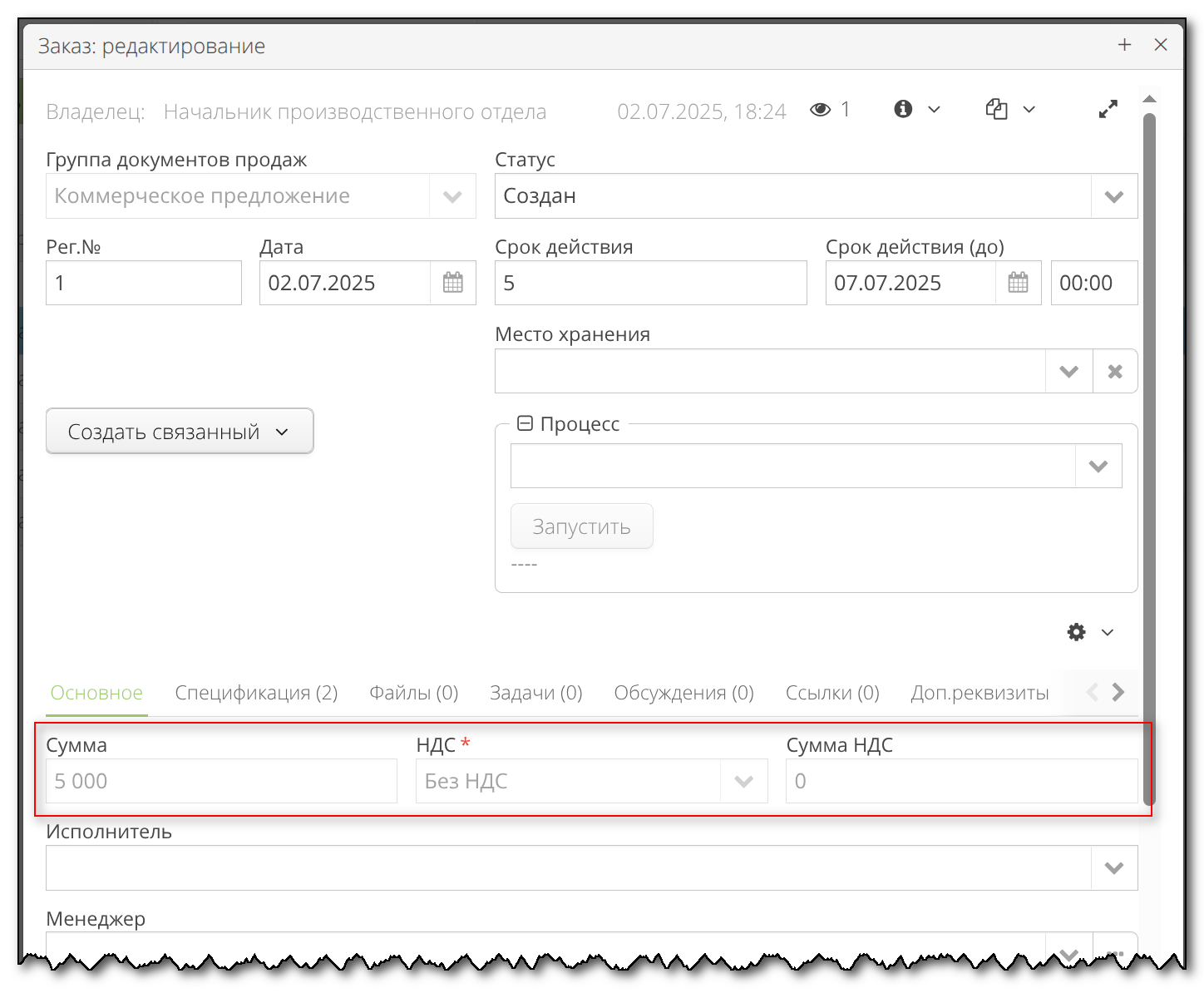Open the calendar picker next to Дата

pos(452,283)
